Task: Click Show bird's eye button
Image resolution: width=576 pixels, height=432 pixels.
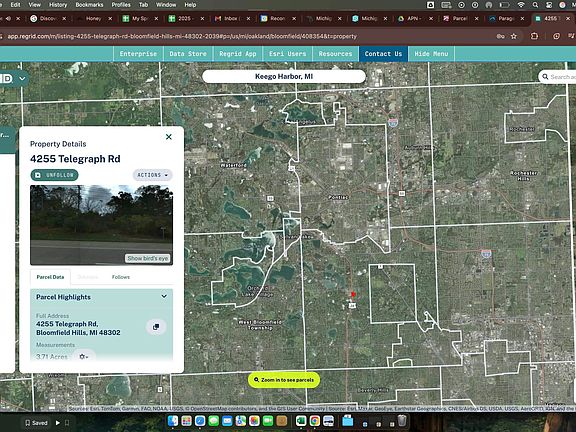Action: point(148,258)
